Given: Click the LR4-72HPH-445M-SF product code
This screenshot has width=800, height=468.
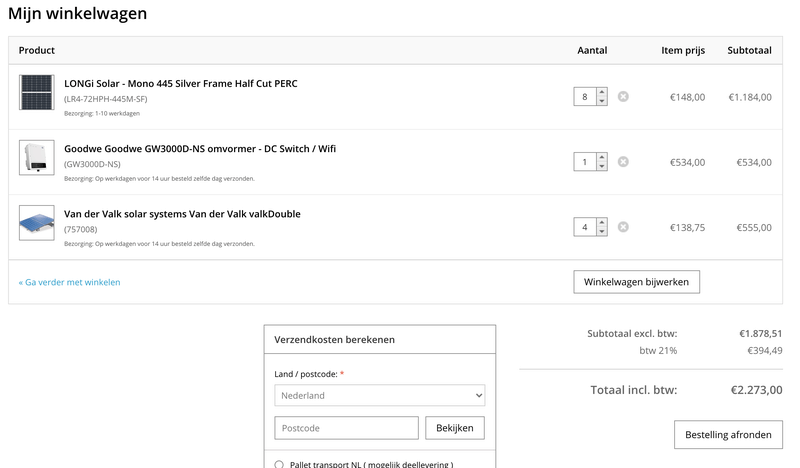Looking at the screenshot, I should [106, 99].
